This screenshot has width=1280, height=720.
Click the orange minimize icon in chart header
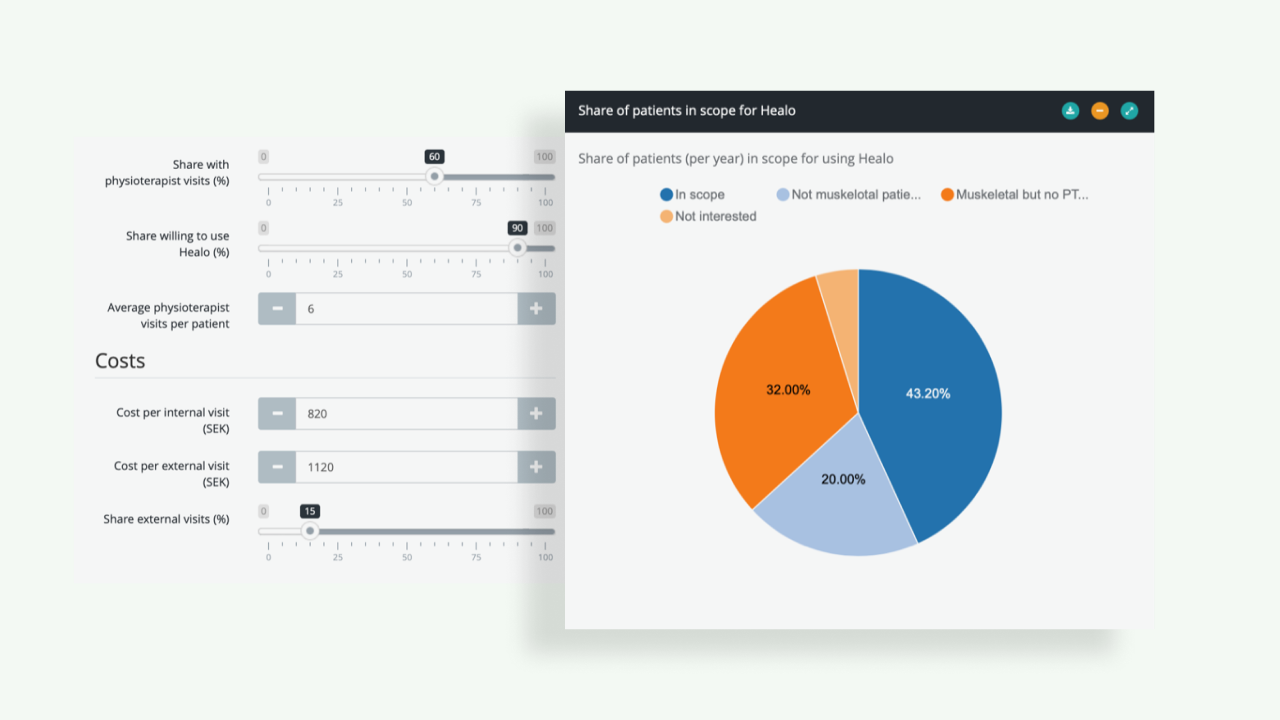tap(1100, 111)
